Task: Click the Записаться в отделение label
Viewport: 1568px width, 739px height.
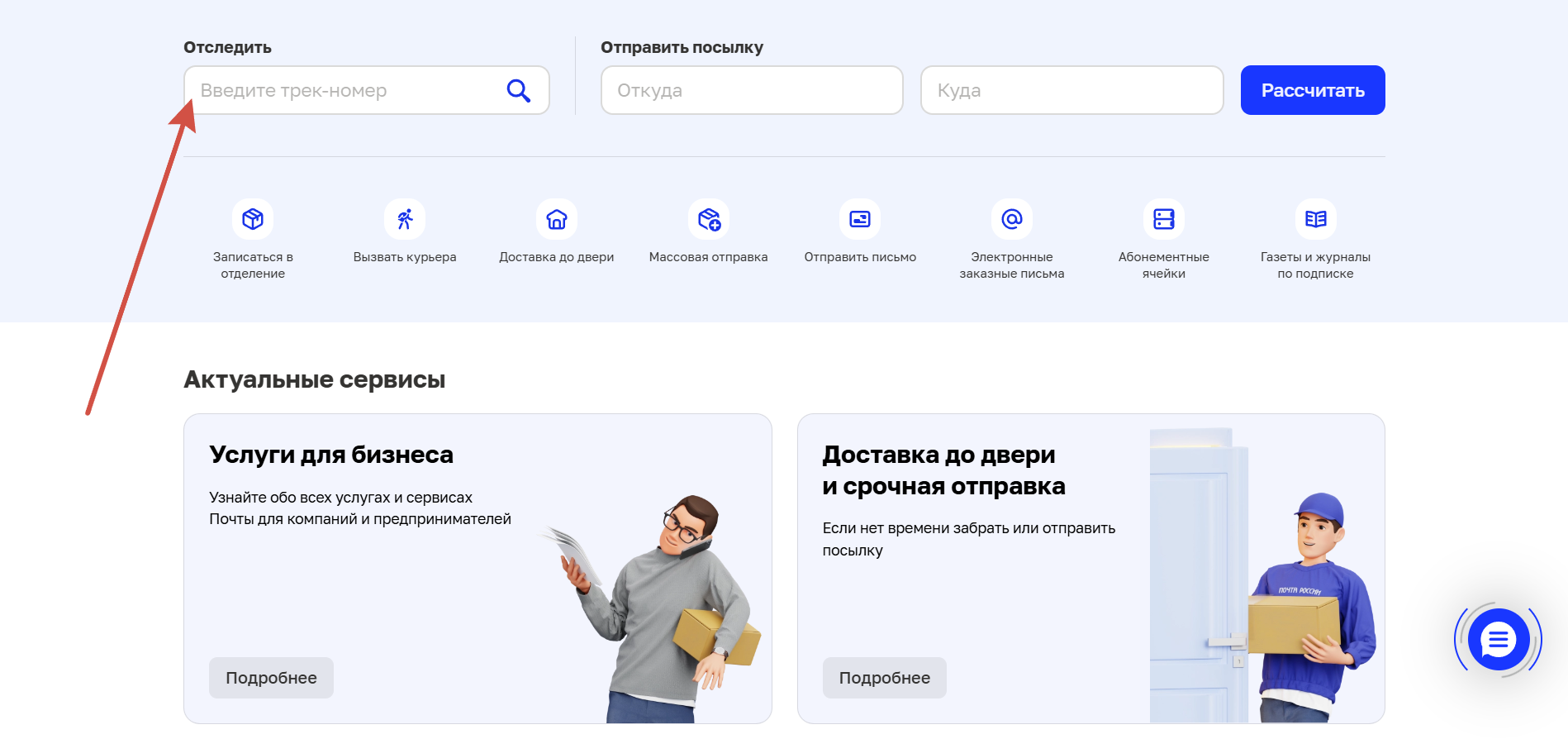Action: pos(253,265)
